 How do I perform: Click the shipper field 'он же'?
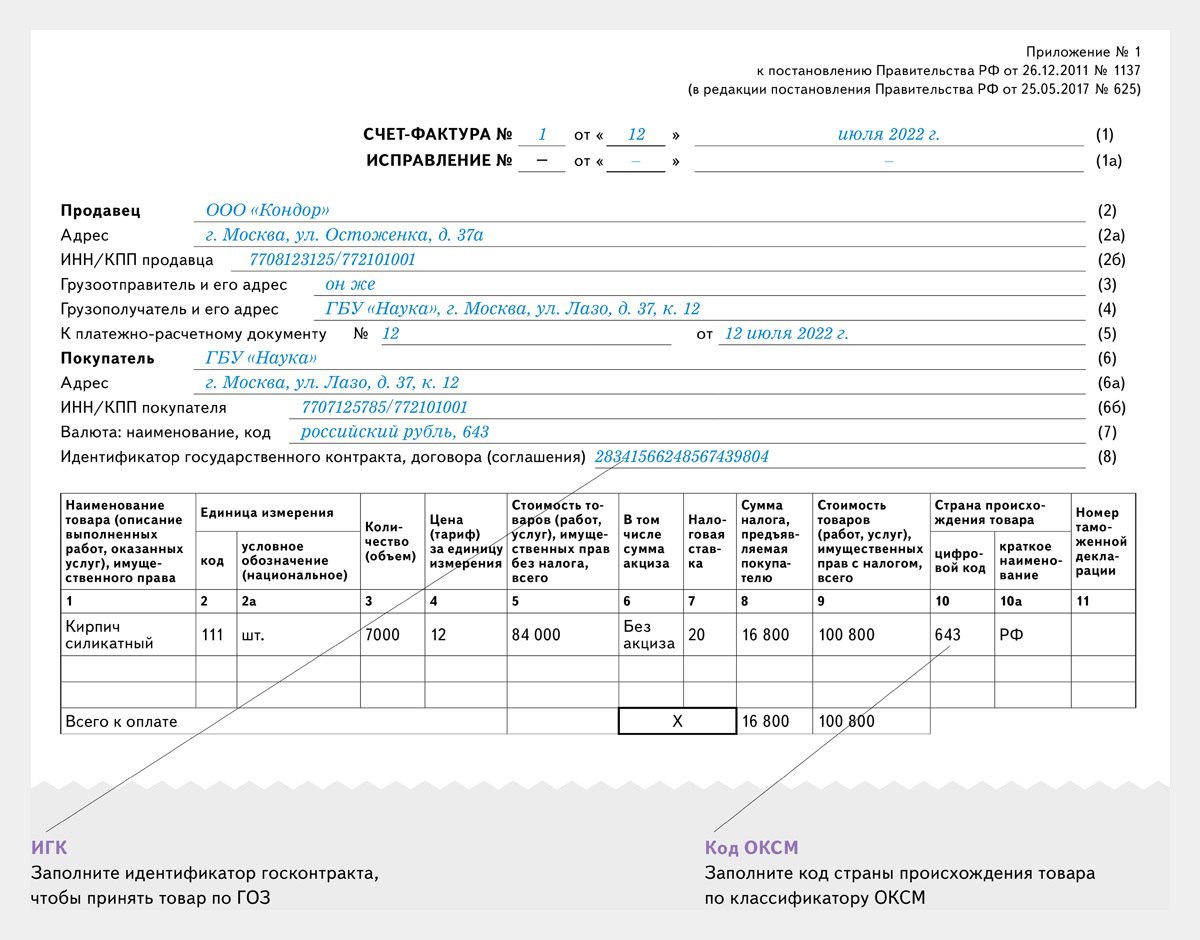350,285
